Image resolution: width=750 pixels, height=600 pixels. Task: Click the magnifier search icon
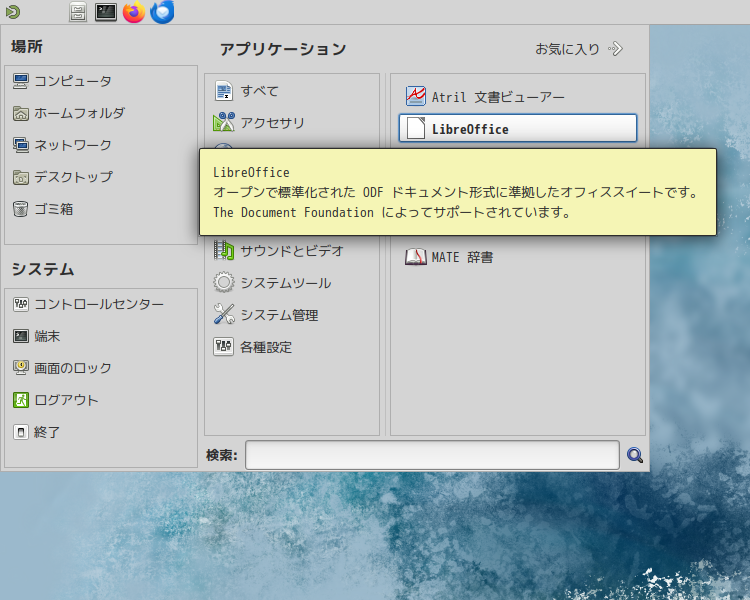click(635, 455)
